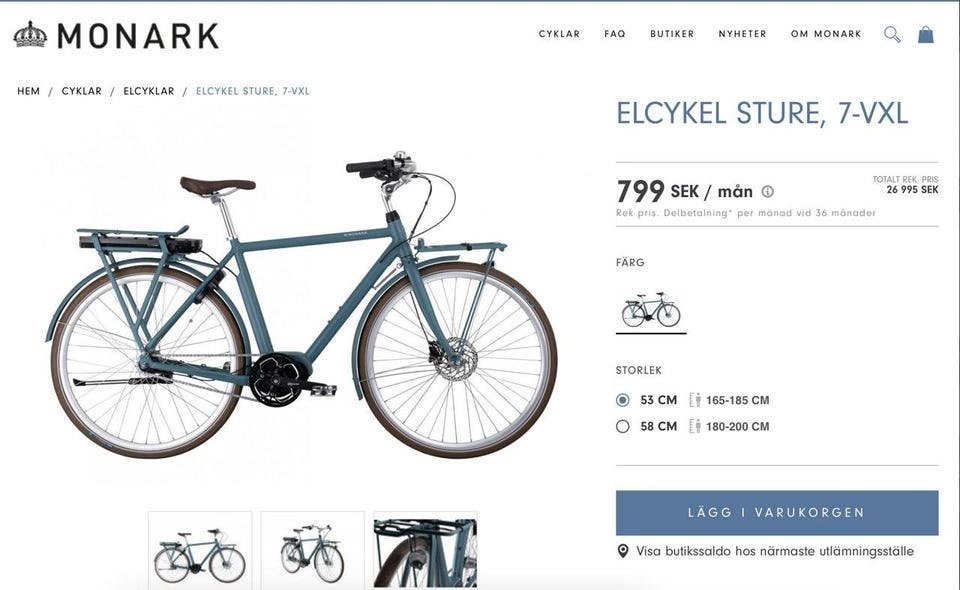Open the search magnifier icon
The width and height of the screenshot is (960, 590).
pyautogui.click(x=892, y=35)
